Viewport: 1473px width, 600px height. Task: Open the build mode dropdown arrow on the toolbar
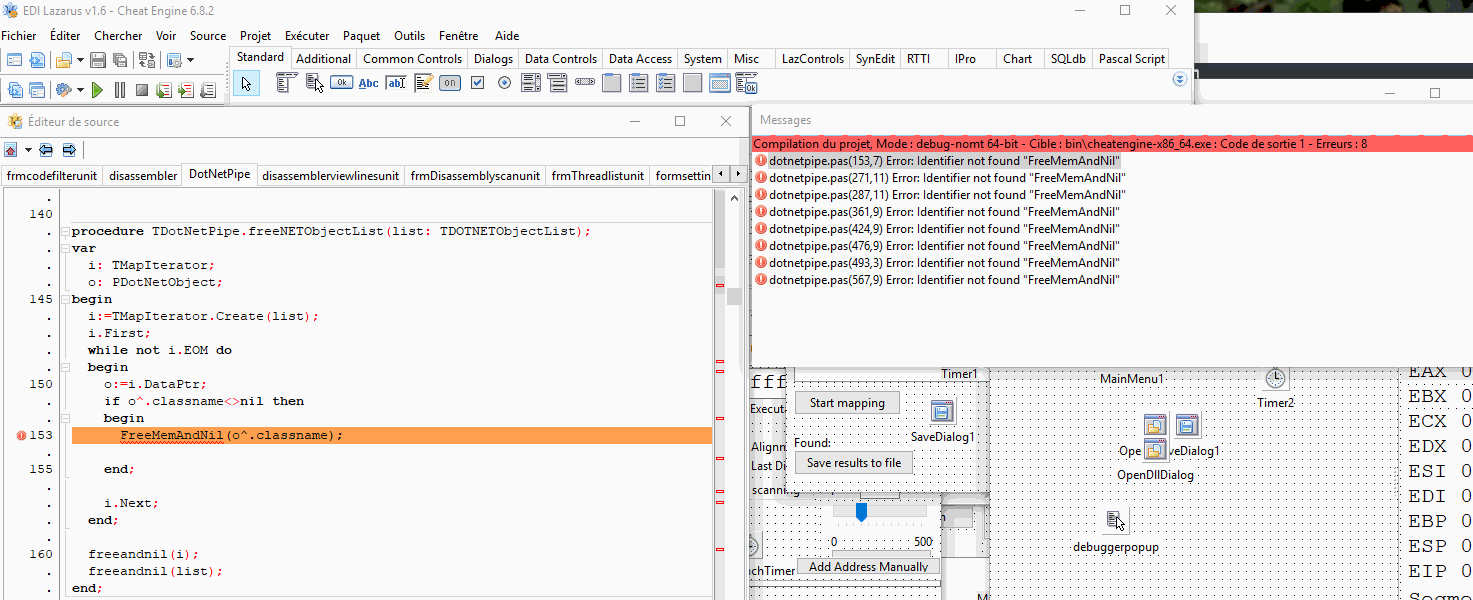[78, 90]
